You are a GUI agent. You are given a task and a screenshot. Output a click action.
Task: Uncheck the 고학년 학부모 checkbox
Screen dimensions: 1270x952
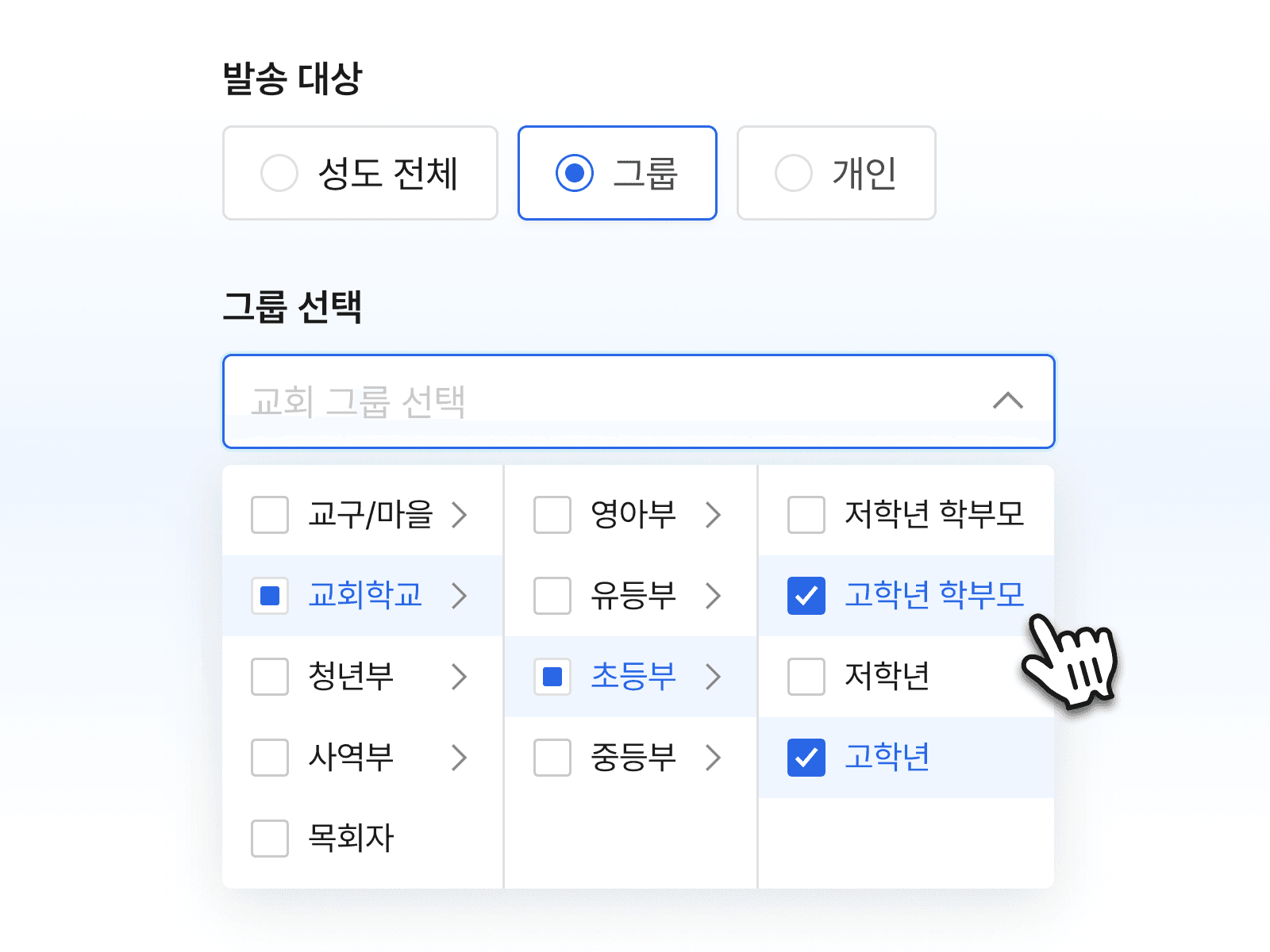[806, 596]
